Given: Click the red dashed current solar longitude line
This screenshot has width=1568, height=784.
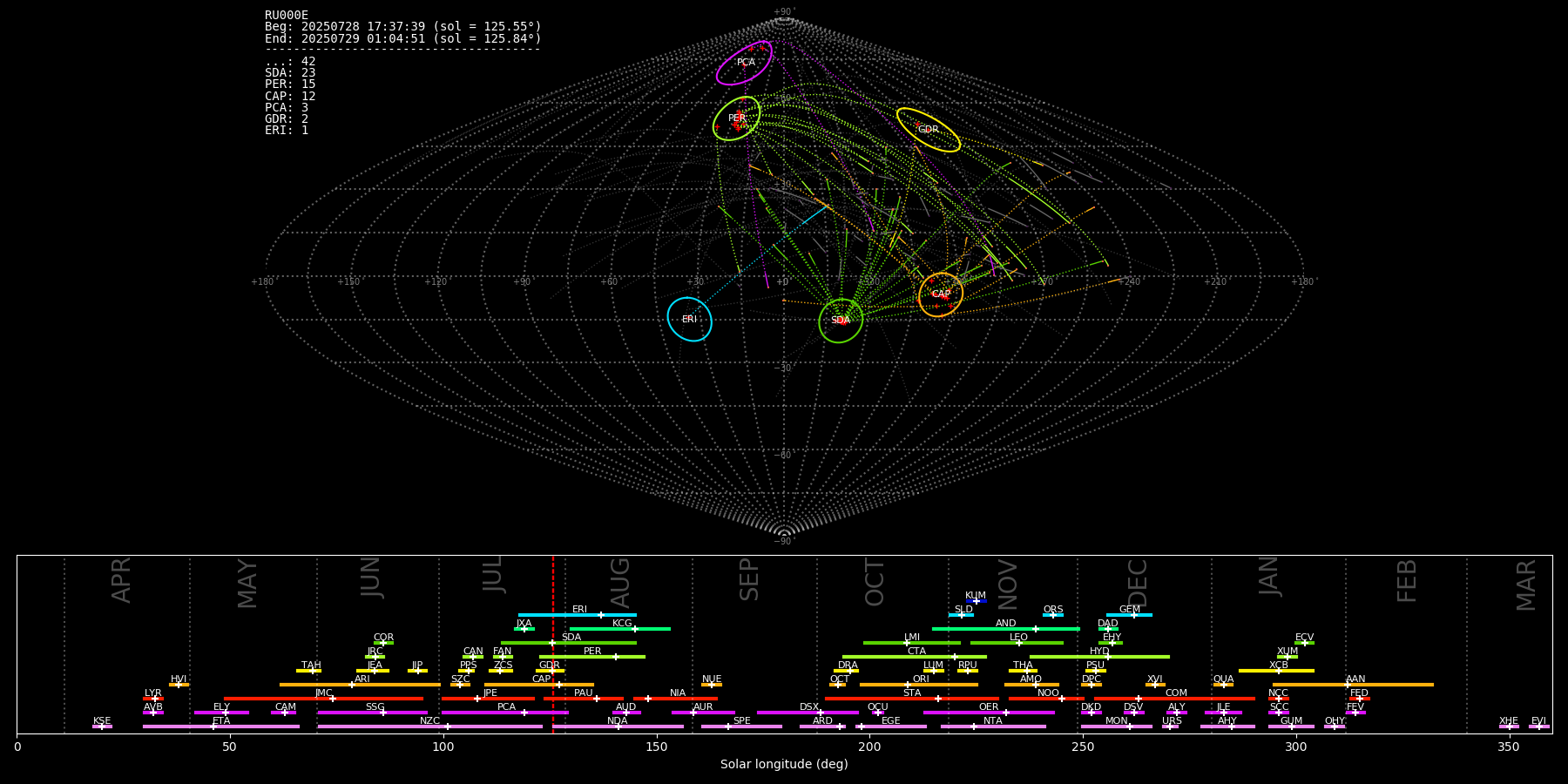Looking at the screenshot, I should (x=553, y=645).
